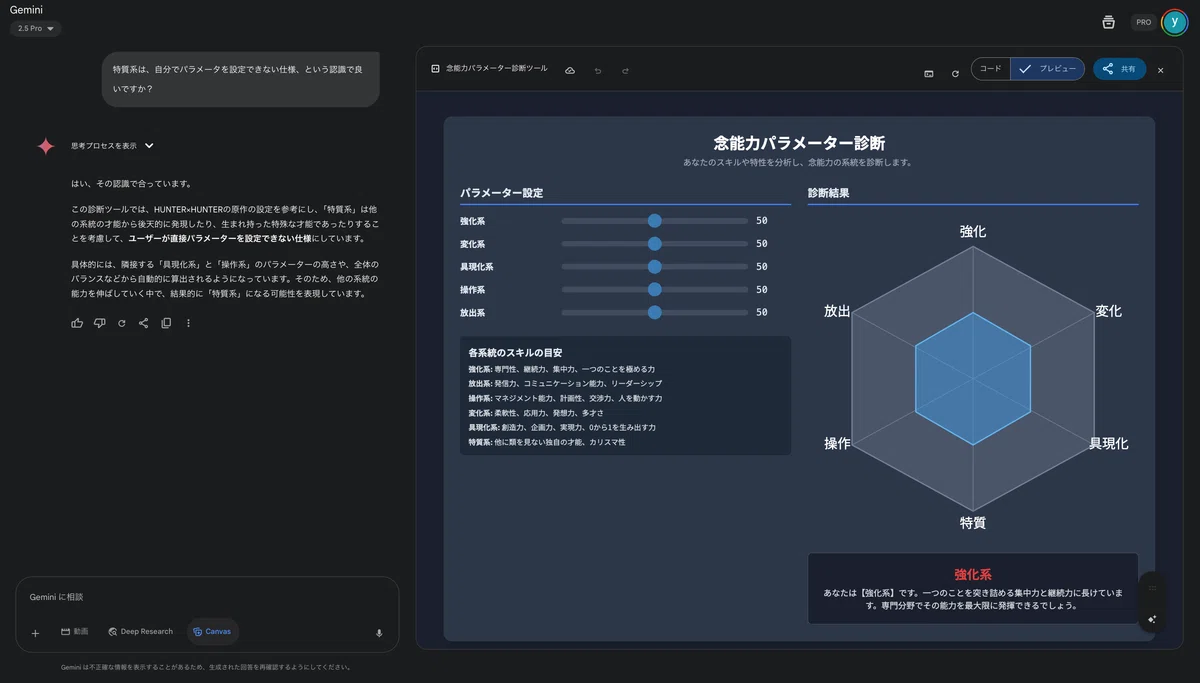
Task: Click the 各系統のスキルの目安 heading
Action: (515, 353)
